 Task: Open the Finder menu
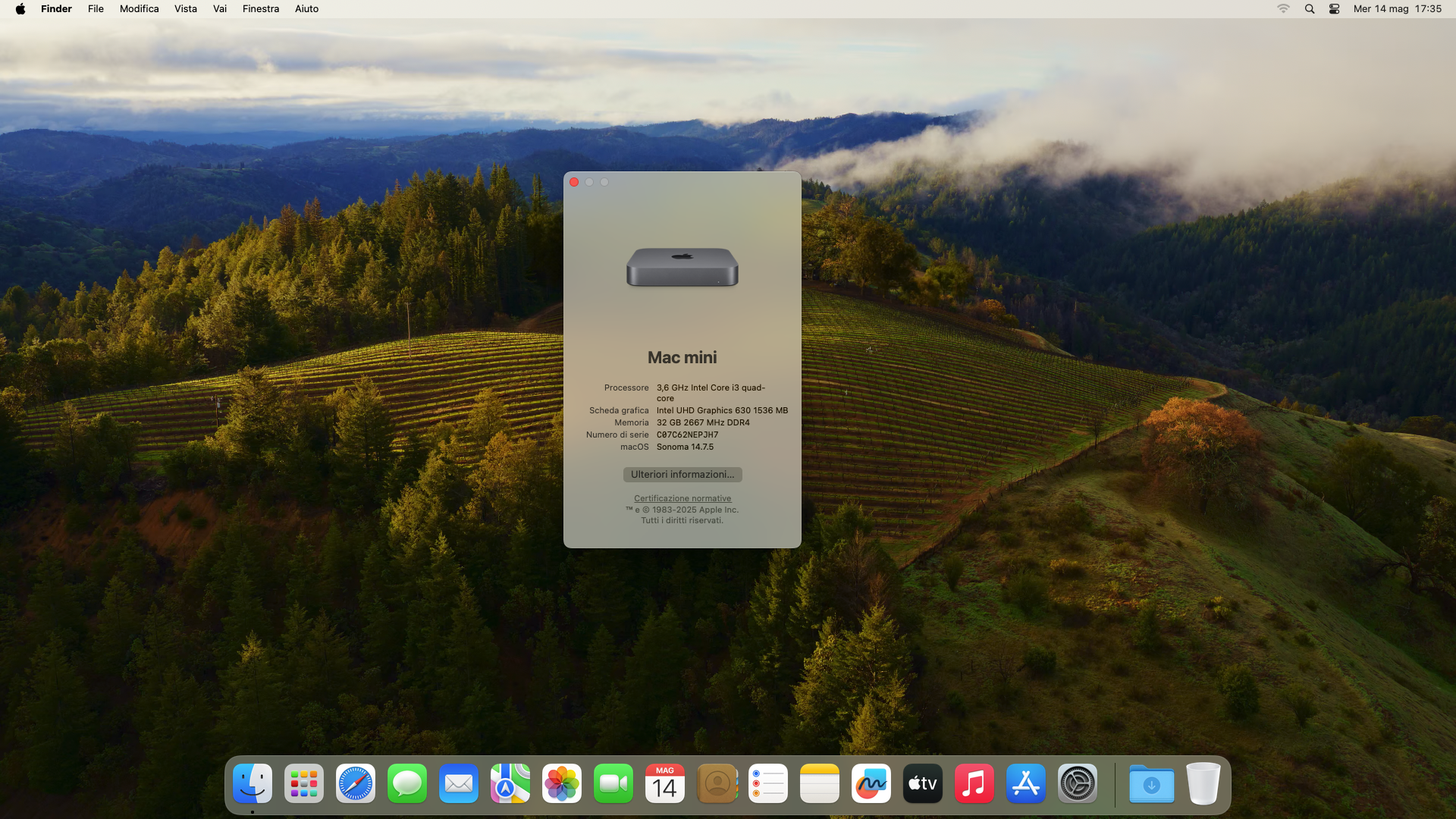pos(56,9)
